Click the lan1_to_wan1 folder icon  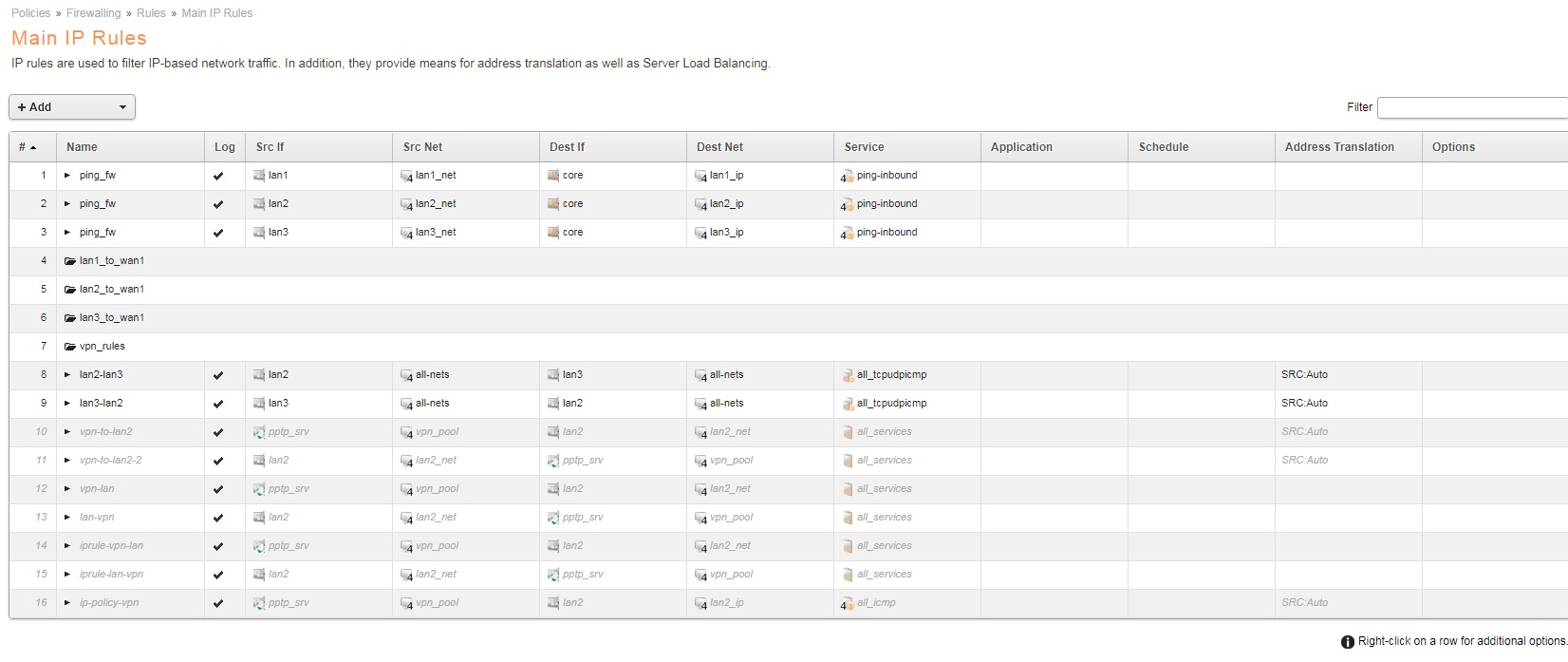point(70,261)
